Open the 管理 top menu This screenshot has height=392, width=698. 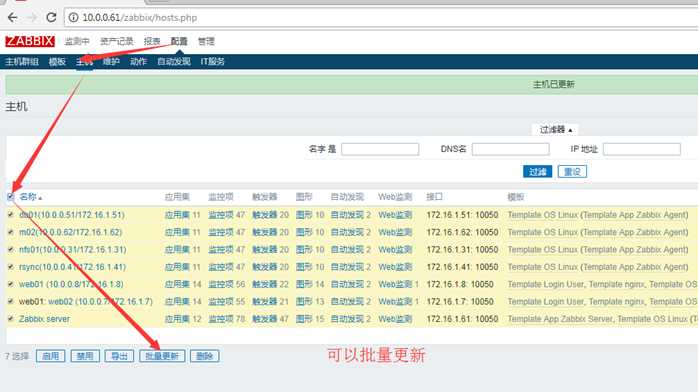tap(206, 41)
